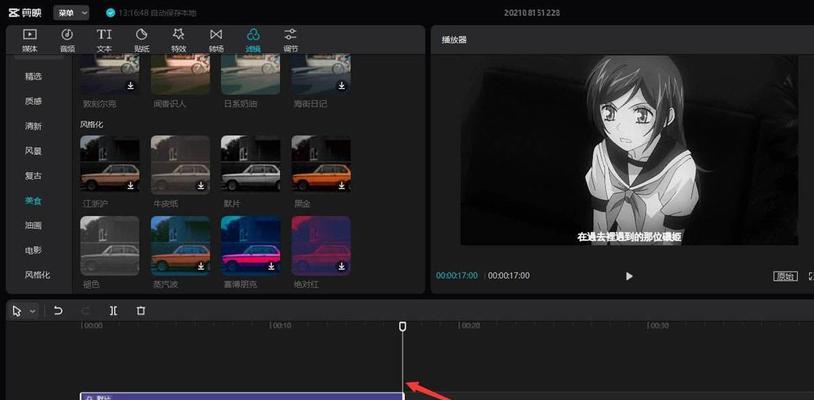This screenshot has height=400, width=814.
Task: Choose the 黑金 car thumbnail
Action: click(321, 165)
